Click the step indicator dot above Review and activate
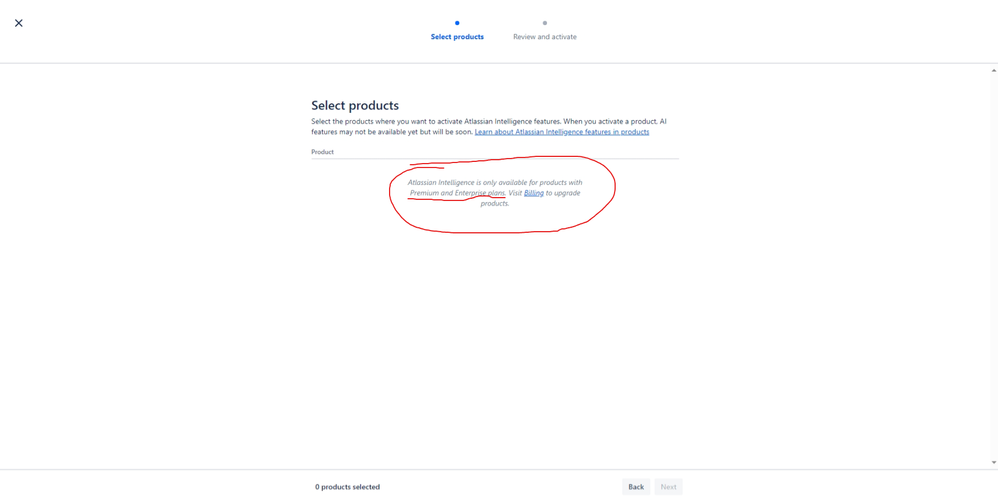Screen dimensions: 998x503 pyautogui.click(x=545, y=23)
